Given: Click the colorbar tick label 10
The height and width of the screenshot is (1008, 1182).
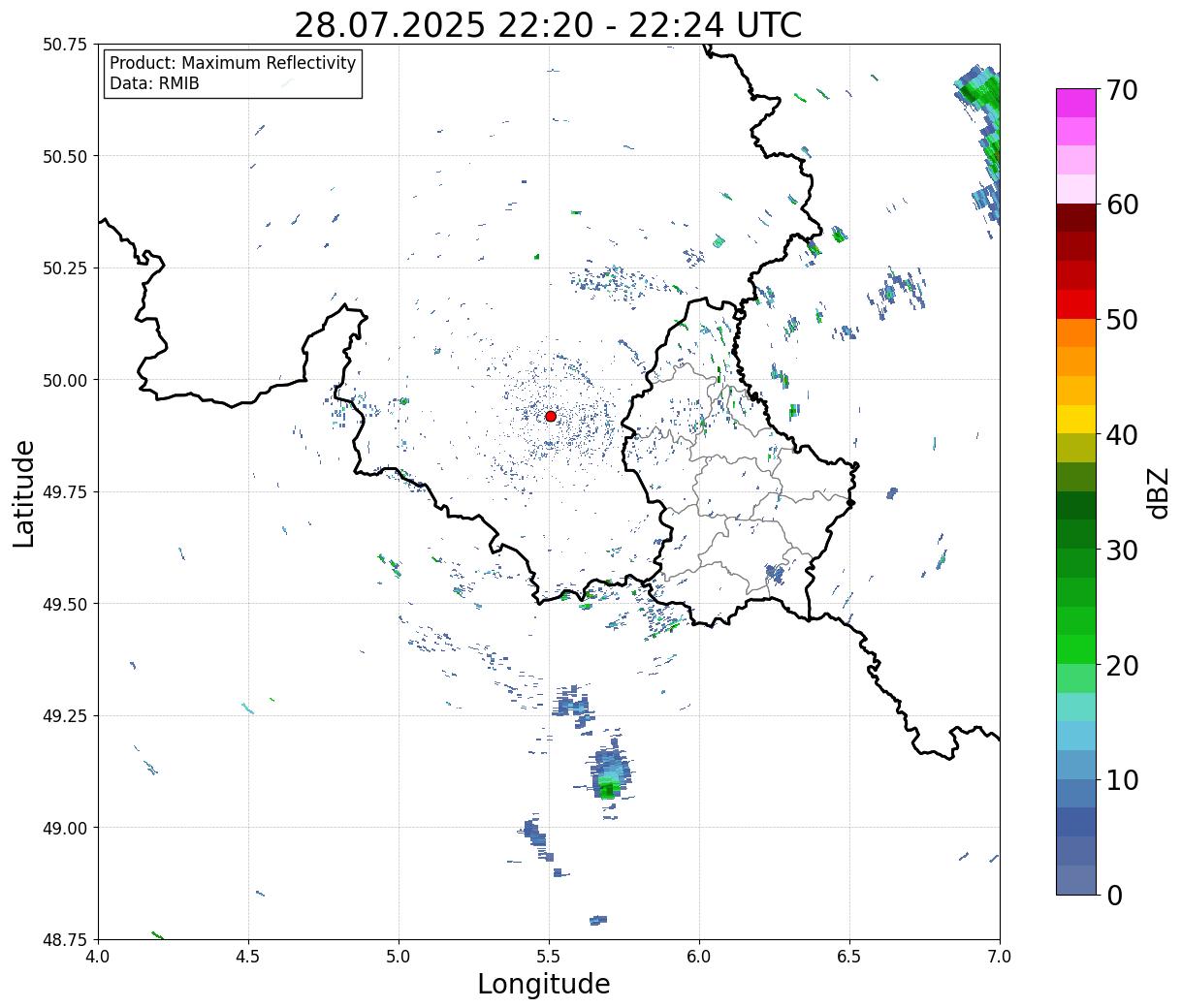Looking at the screenshot, I should coord(1120,780).
